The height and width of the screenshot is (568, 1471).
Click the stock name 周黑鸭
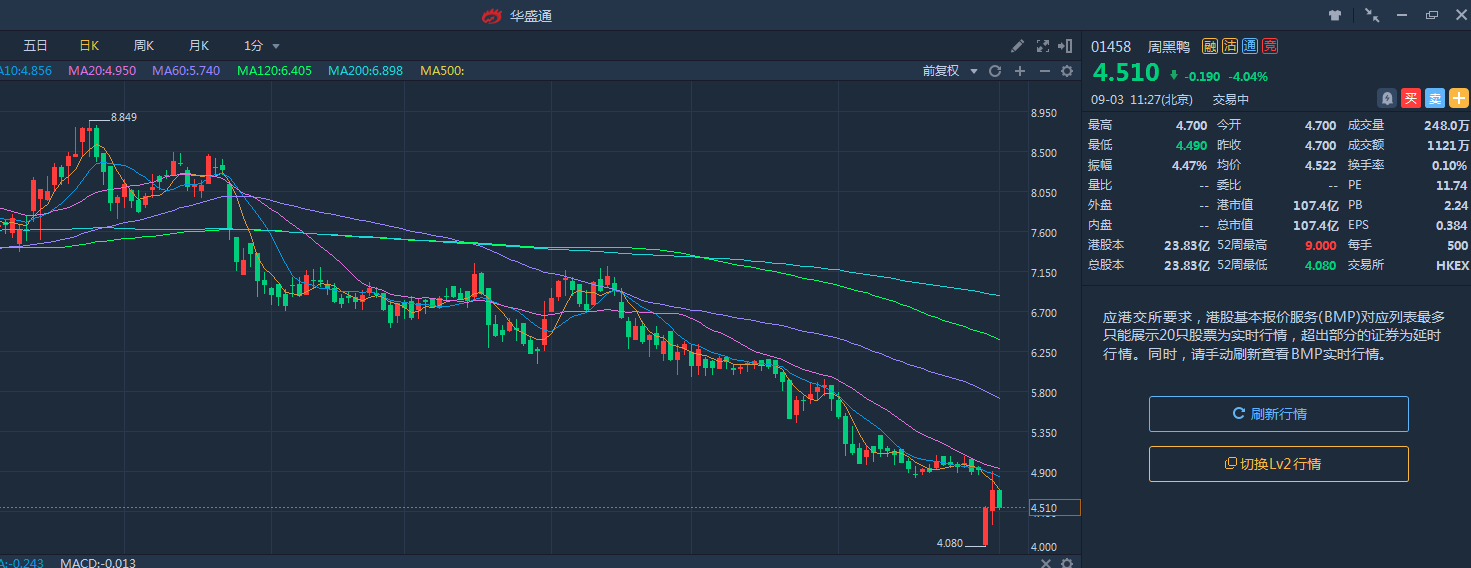(1168, 46)
